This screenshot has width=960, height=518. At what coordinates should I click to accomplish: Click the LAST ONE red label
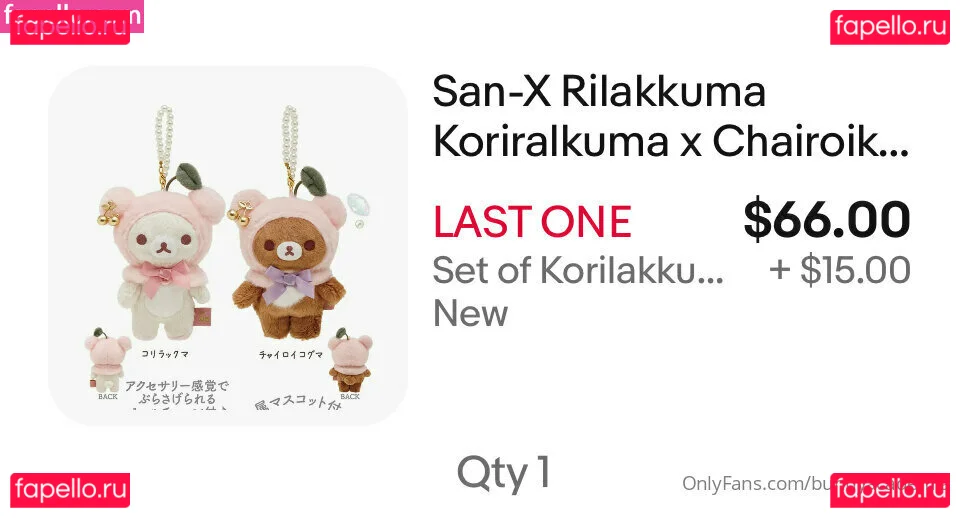tap(532, 222)
